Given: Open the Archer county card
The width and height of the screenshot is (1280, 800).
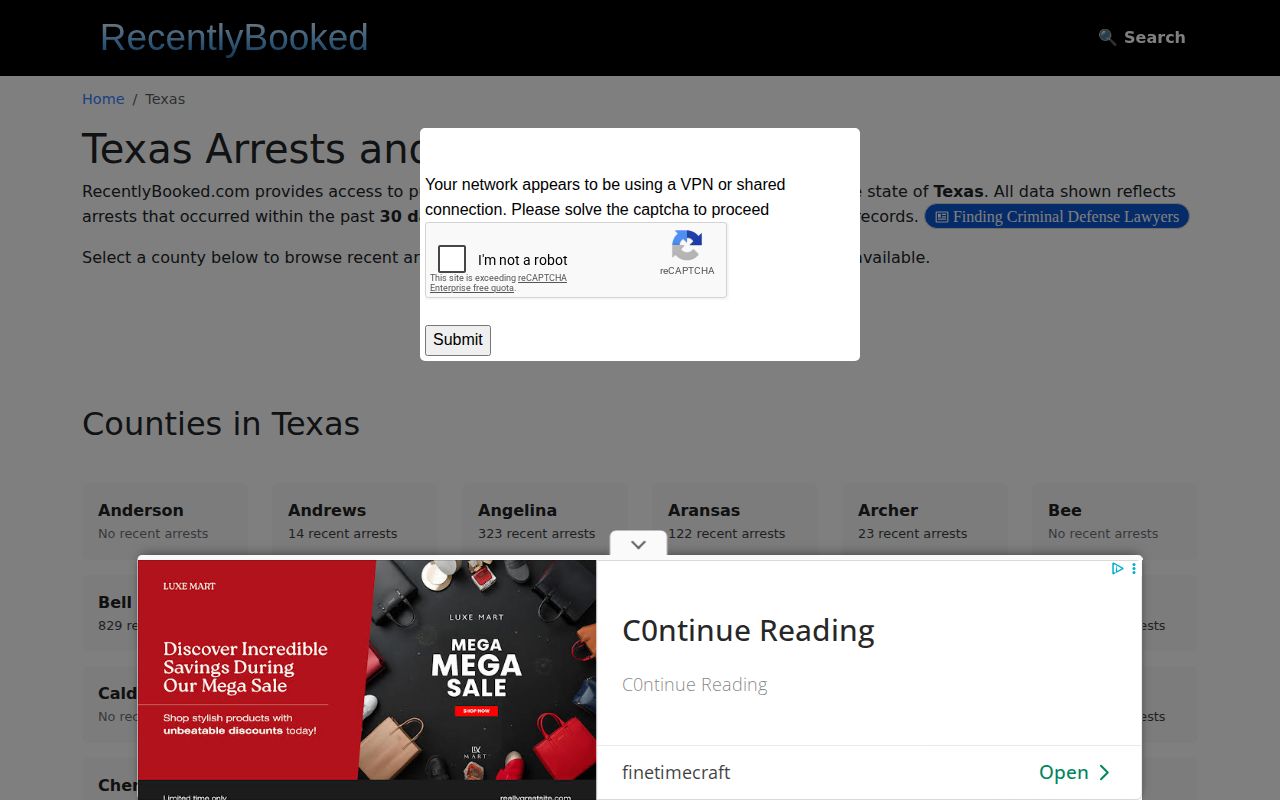Looking at the screenshot, I should coord(925,520).
